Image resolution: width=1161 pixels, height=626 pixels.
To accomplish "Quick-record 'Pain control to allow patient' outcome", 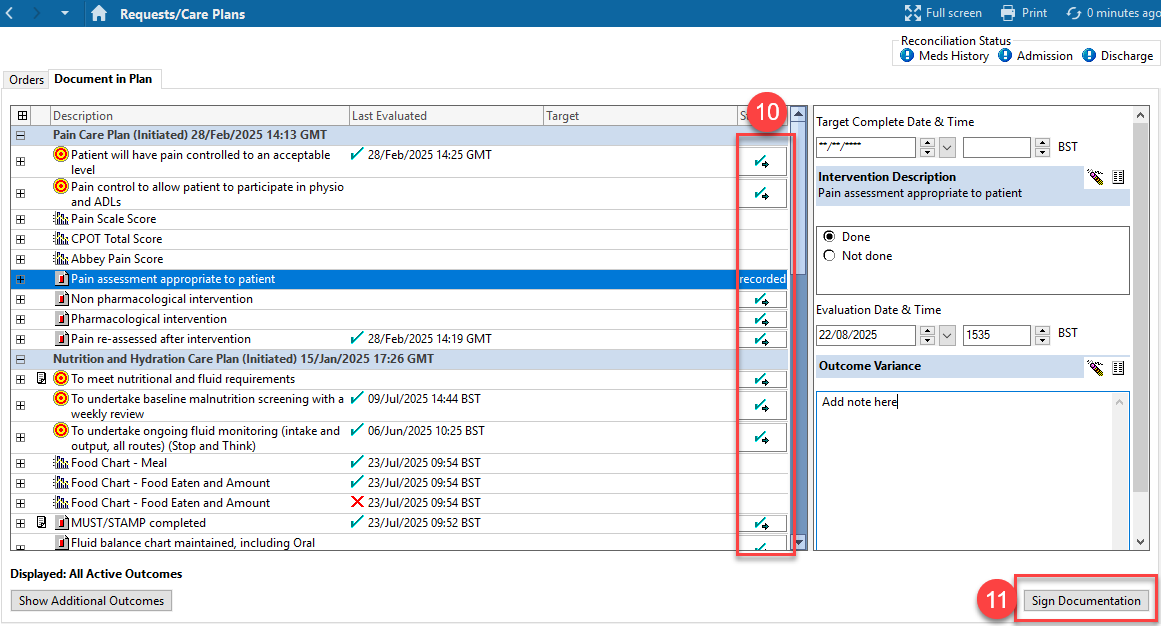I will (762, 193).
